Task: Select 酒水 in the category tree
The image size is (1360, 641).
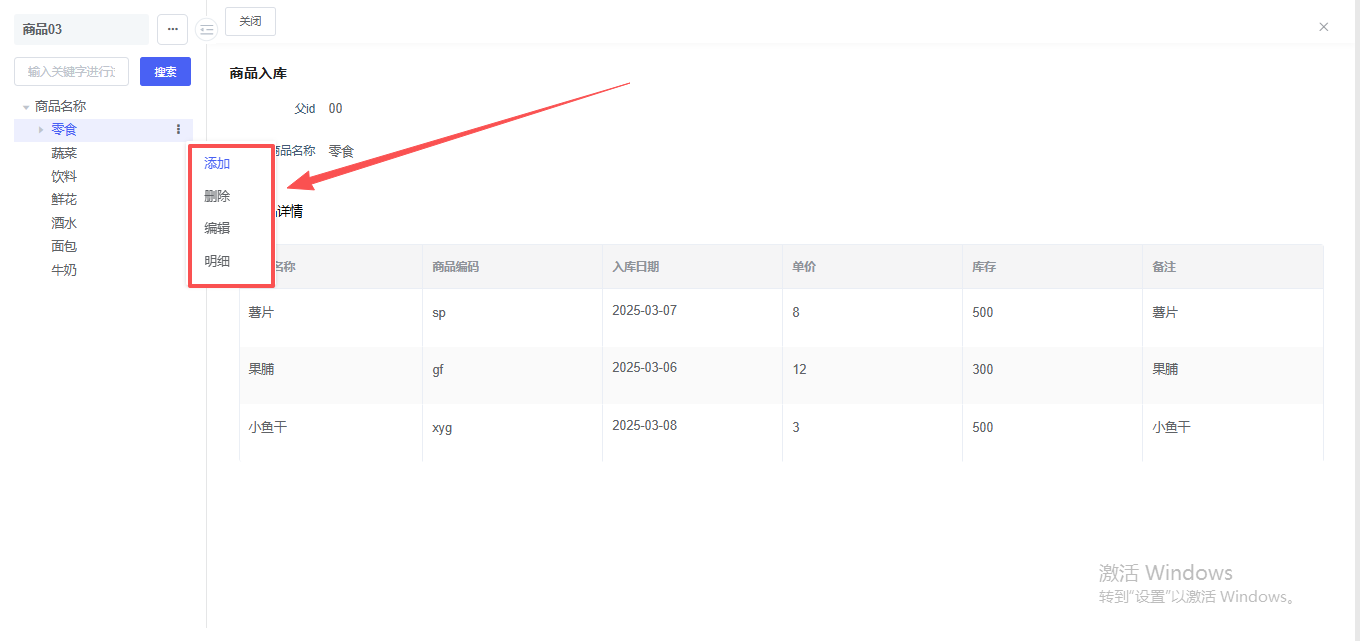Action: coord(64,223)
